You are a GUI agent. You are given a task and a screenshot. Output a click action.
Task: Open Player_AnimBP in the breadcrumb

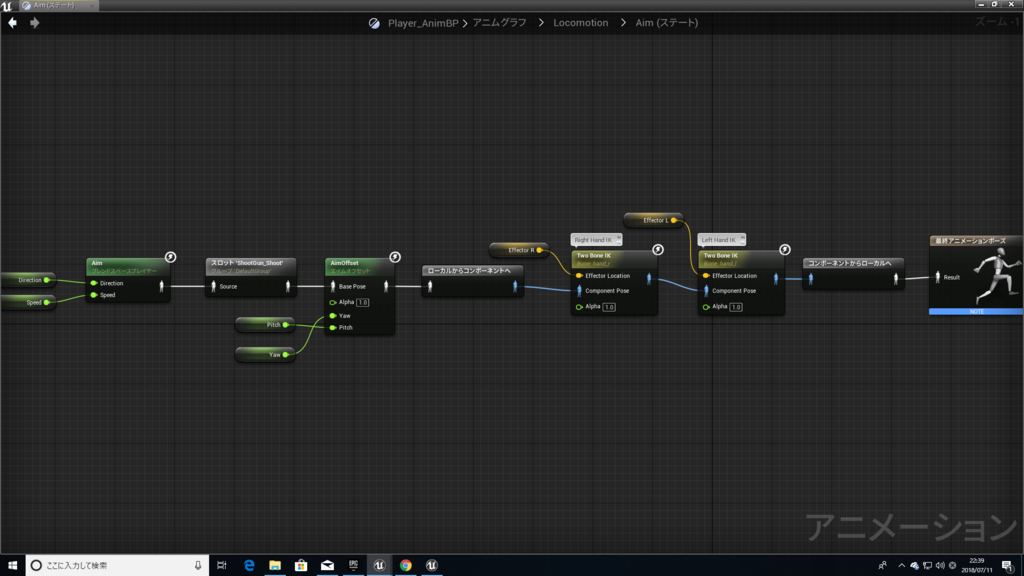click(423, 23)
